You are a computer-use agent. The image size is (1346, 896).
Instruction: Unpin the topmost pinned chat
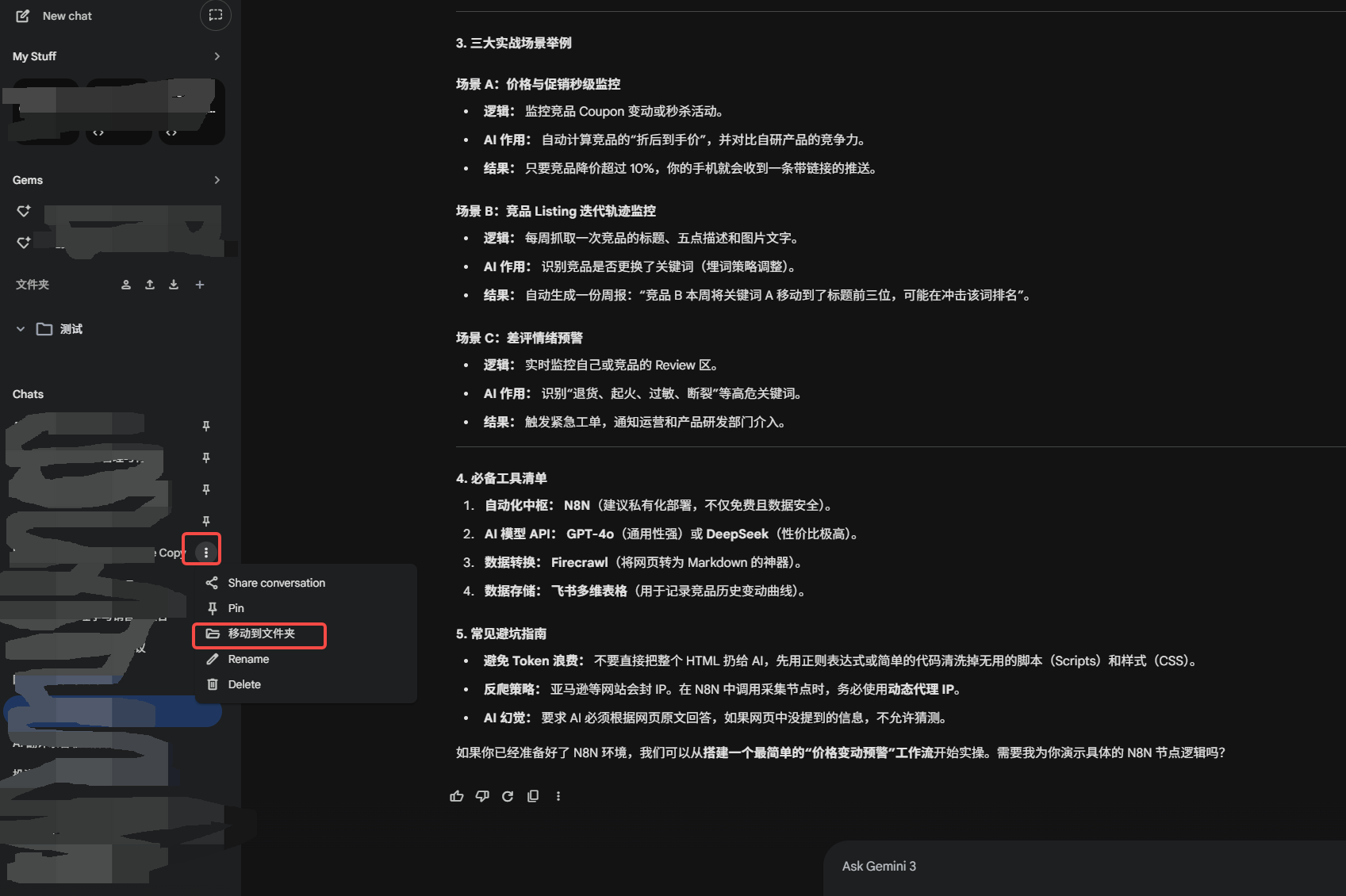(206, 426)
